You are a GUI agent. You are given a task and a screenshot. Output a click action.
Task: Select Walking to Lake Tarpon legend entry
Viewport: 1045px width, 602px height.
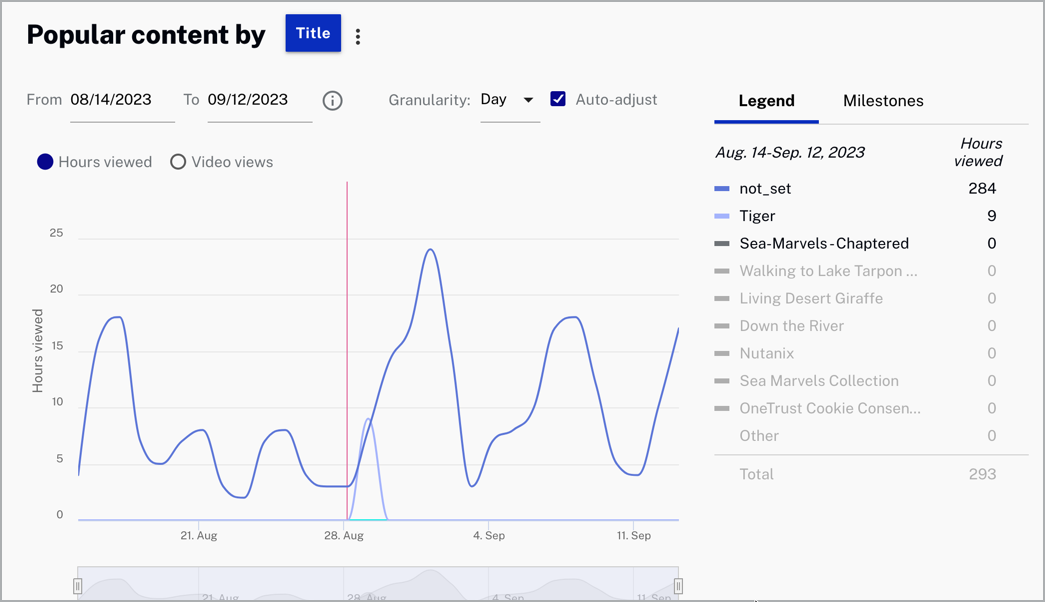(828, 271)
